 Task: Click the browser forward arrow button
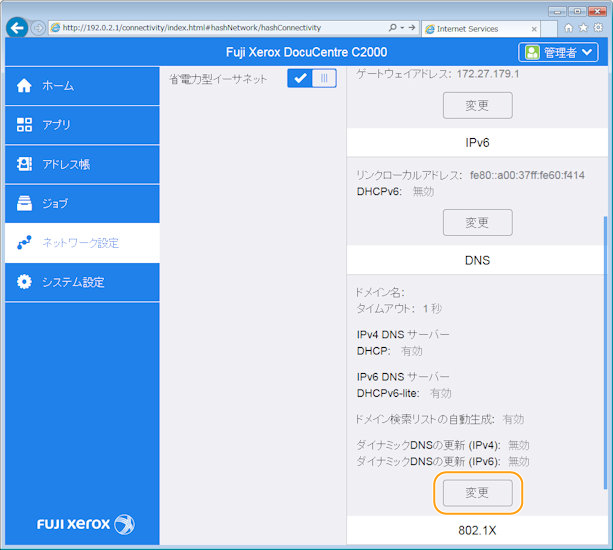click(38, 28)
